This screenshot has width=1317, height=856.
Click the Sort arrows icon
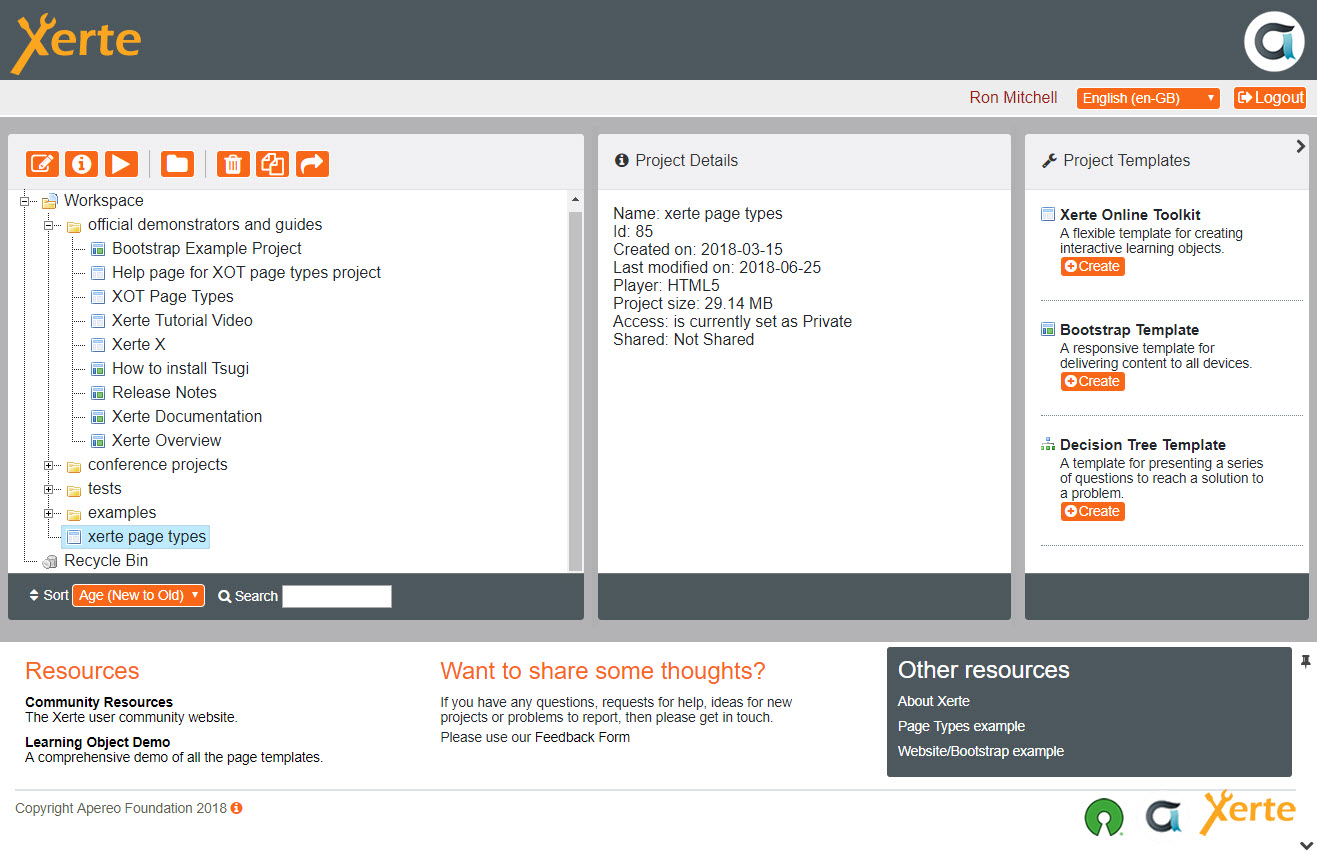(34, 595)
